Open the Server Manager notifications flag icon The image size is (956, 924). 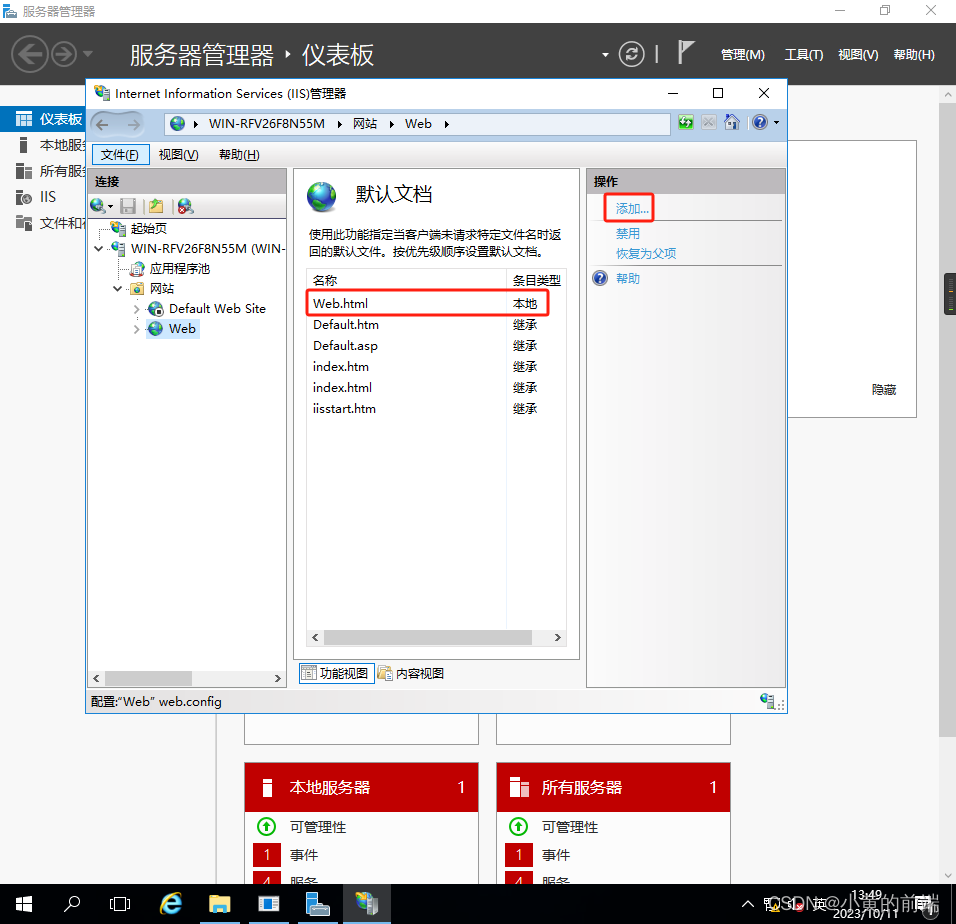[x=687, y=54]
